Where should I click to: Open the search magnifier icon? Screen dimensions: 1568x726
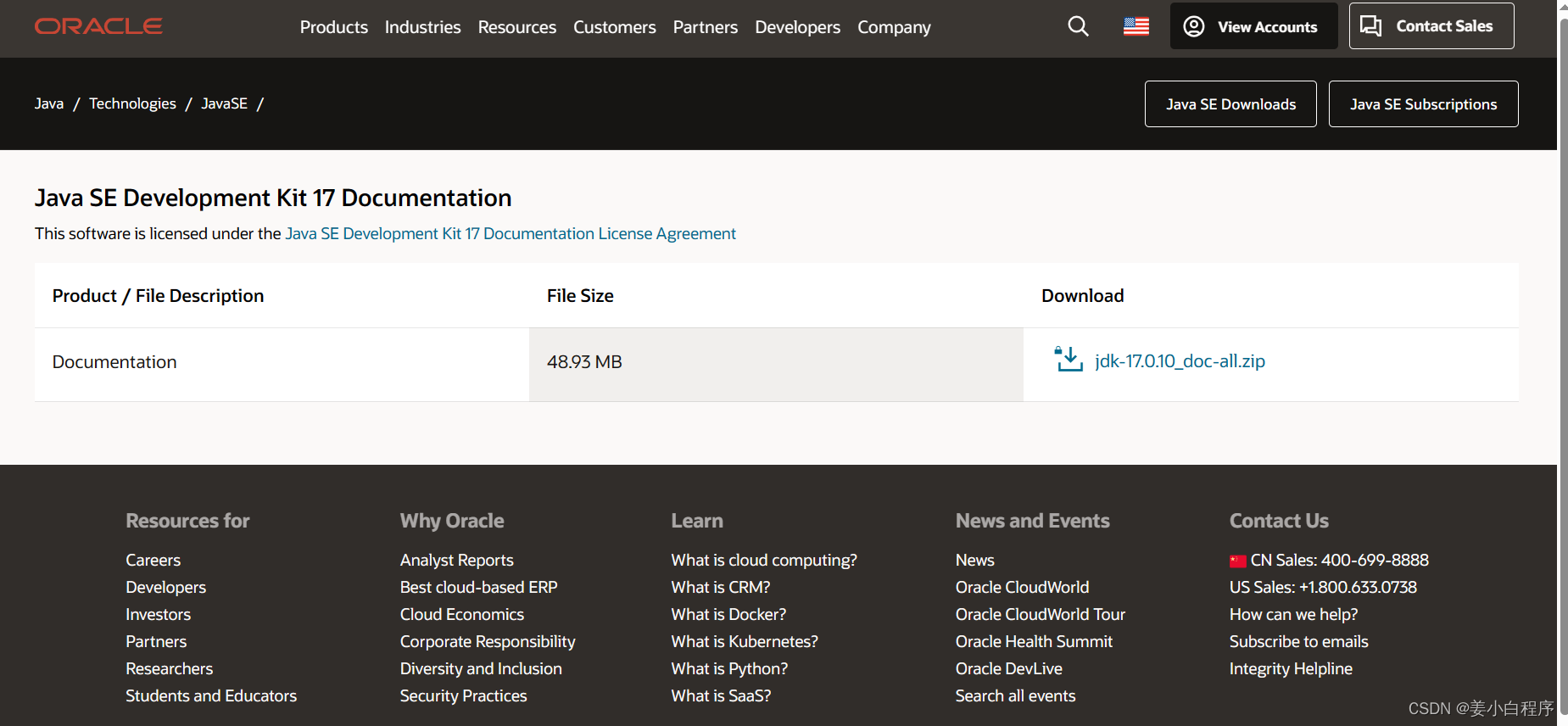[x=1078, y=26]
